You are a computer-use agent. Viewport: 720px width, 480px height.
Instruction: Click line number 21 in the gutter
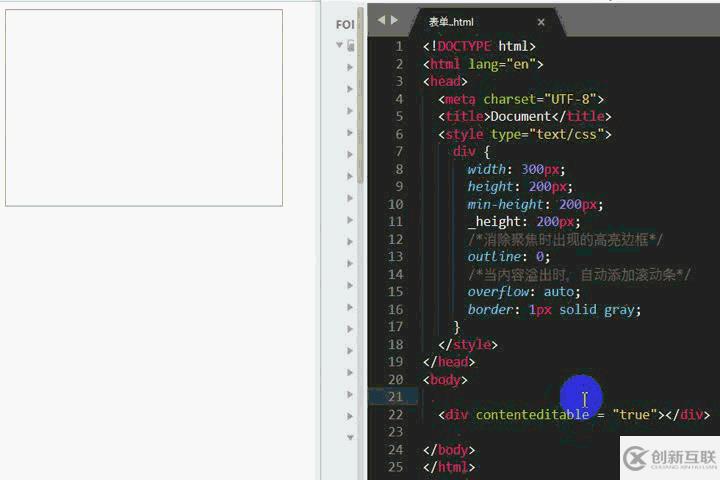(395, 397)
